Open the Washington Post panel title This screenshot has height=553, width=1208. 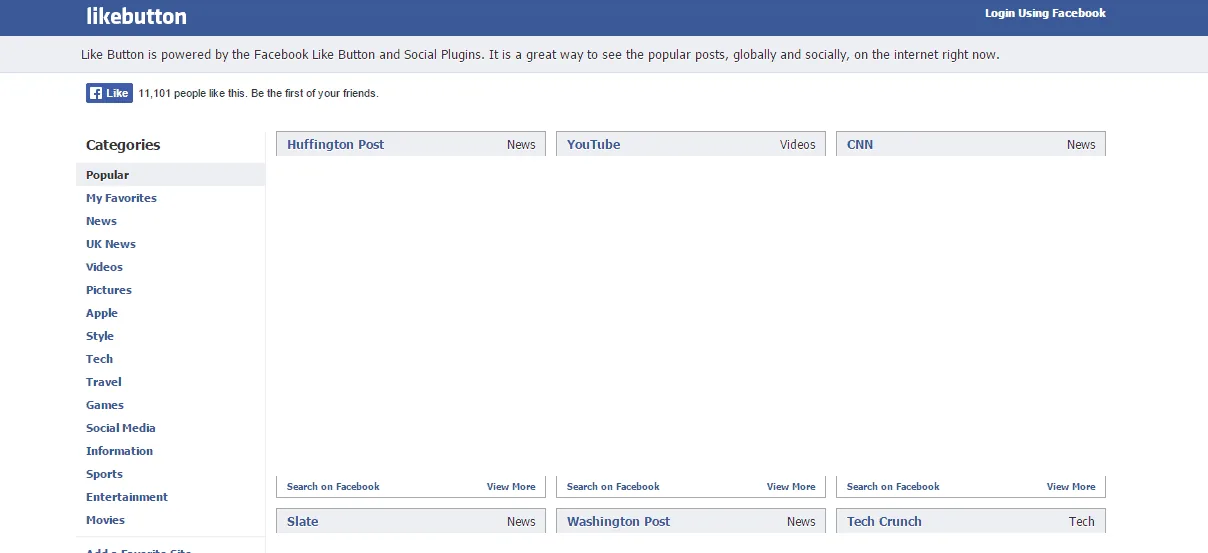click(618, 521)
